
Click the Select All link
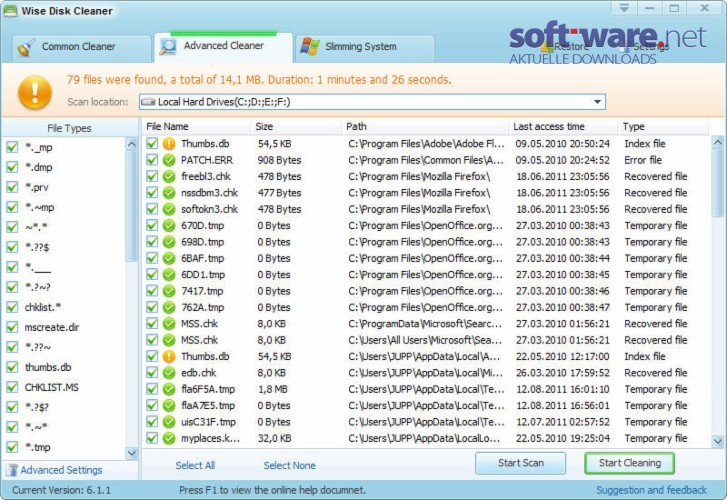point(195,466)
